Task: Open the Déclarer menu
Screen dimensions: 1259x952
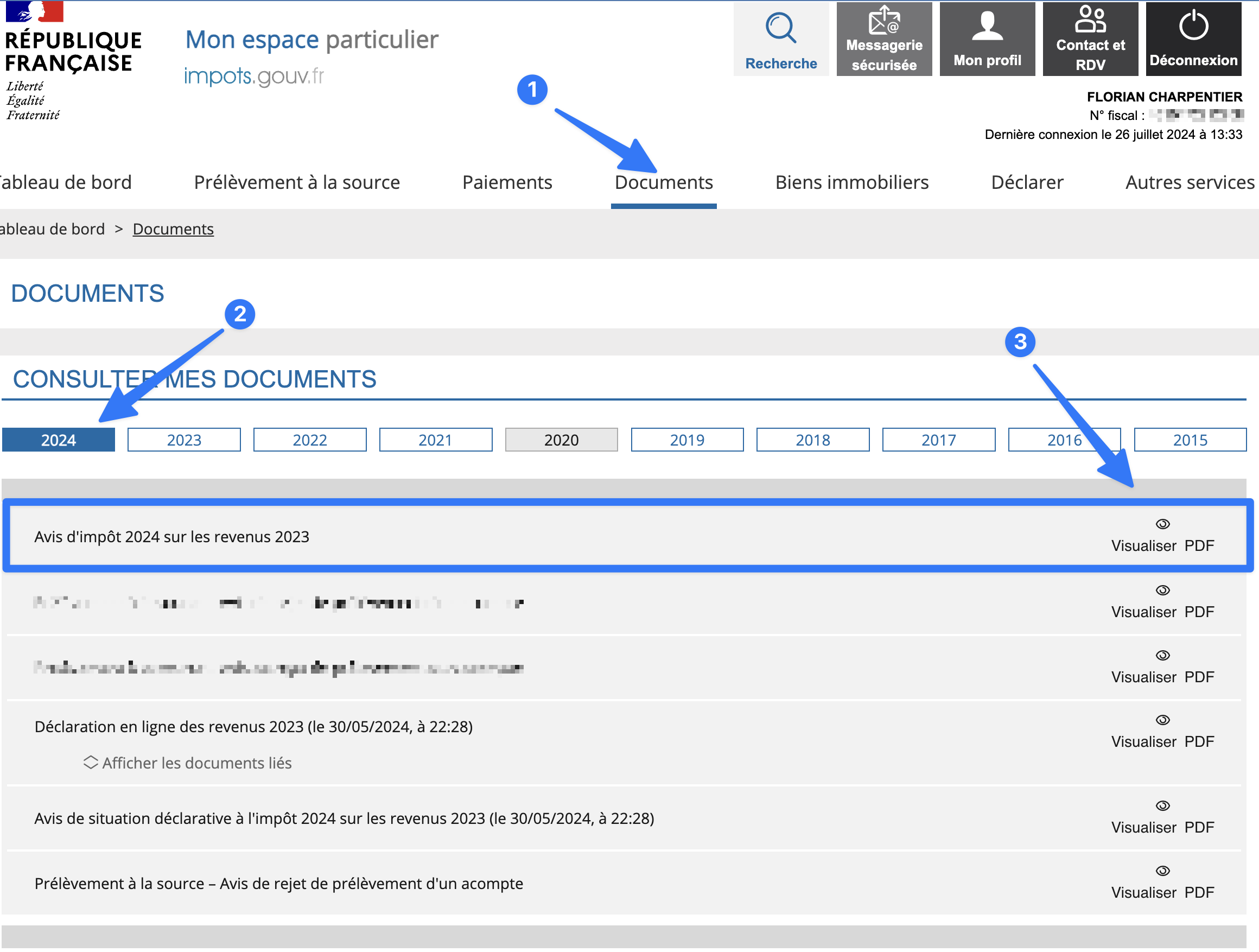Action: 1027,182
